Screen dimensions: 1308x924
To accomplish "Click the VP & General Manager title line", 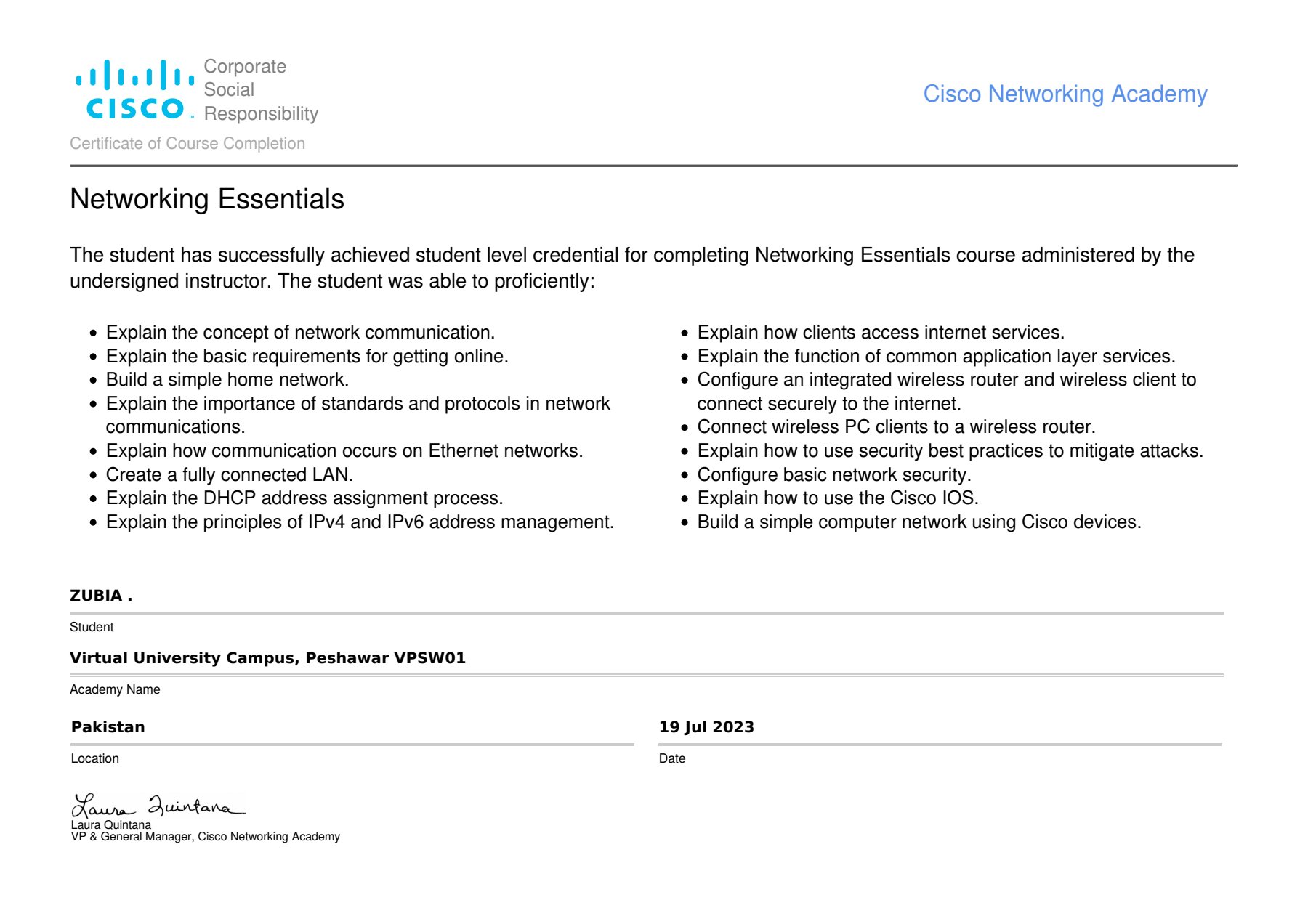I will [206, 837].
